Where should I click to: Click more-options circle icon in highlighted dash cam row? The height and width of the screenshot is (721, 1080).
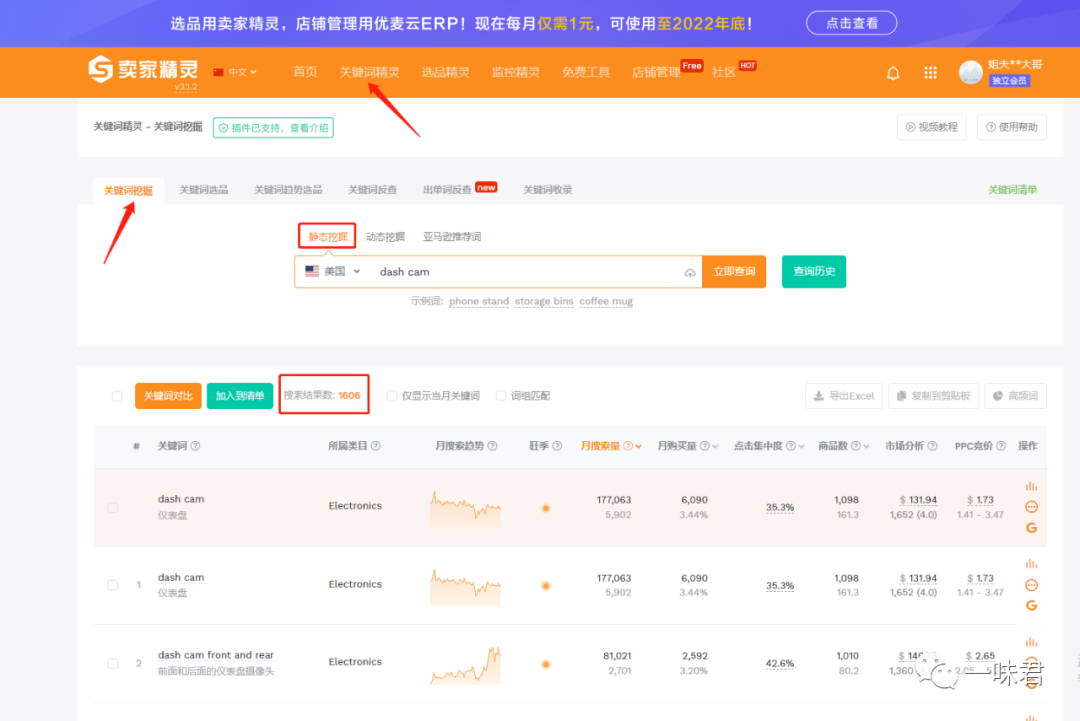1031,507
